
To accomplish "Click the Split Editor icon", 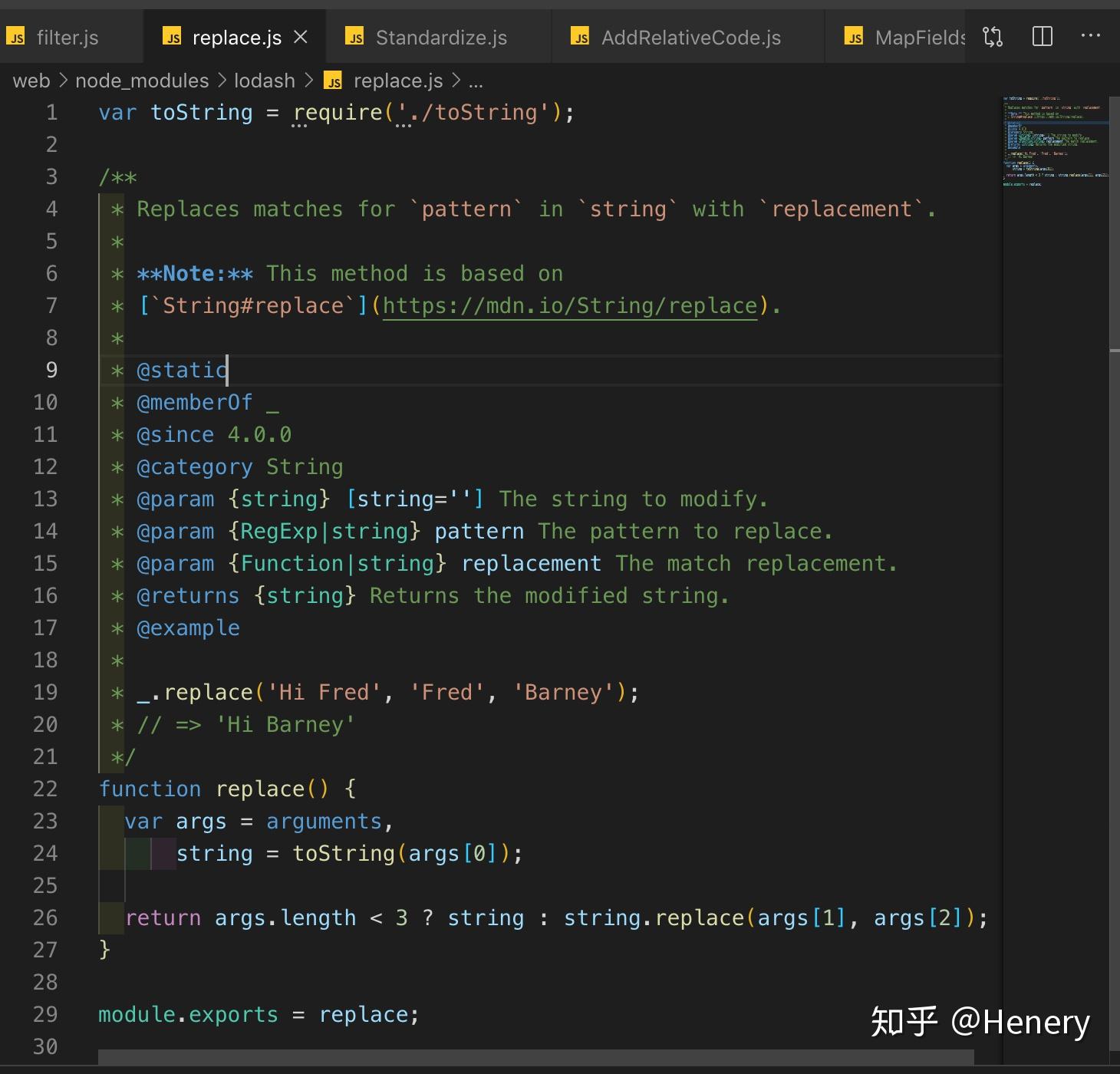I will (1042, 36).
